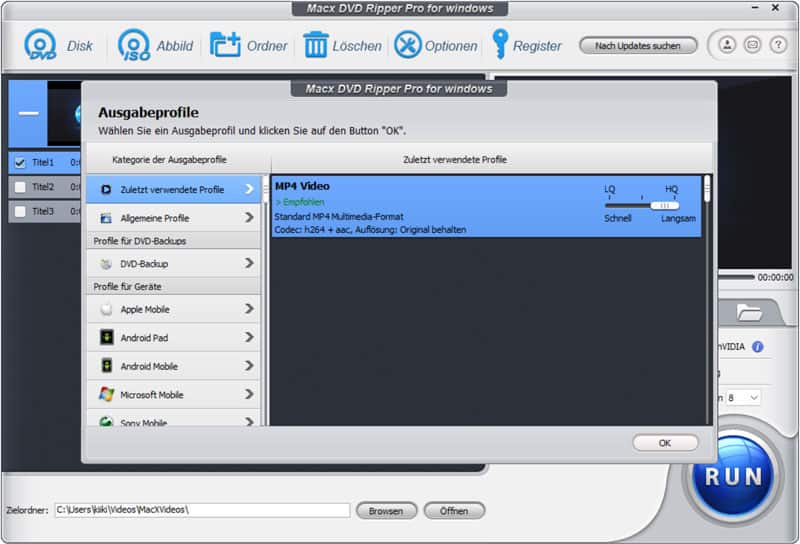800x544 pixels.
Task: Expand Allgemeine Profile chevron
Action: (249, 217)
